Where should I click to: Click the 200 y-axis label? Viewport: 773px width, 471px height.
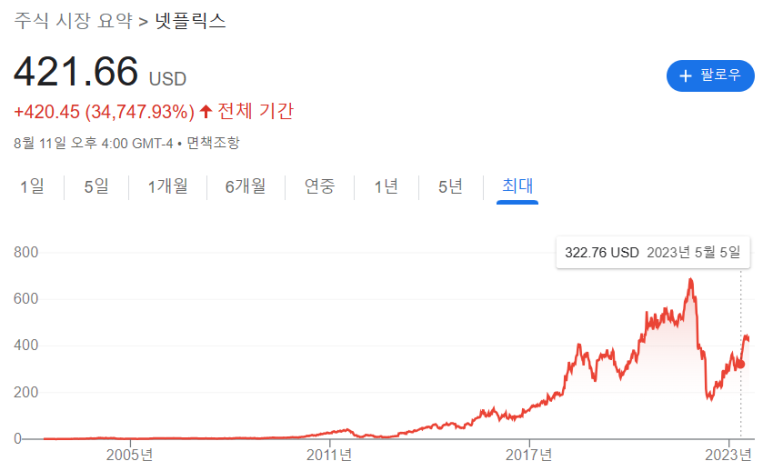(x=26, y=392)
